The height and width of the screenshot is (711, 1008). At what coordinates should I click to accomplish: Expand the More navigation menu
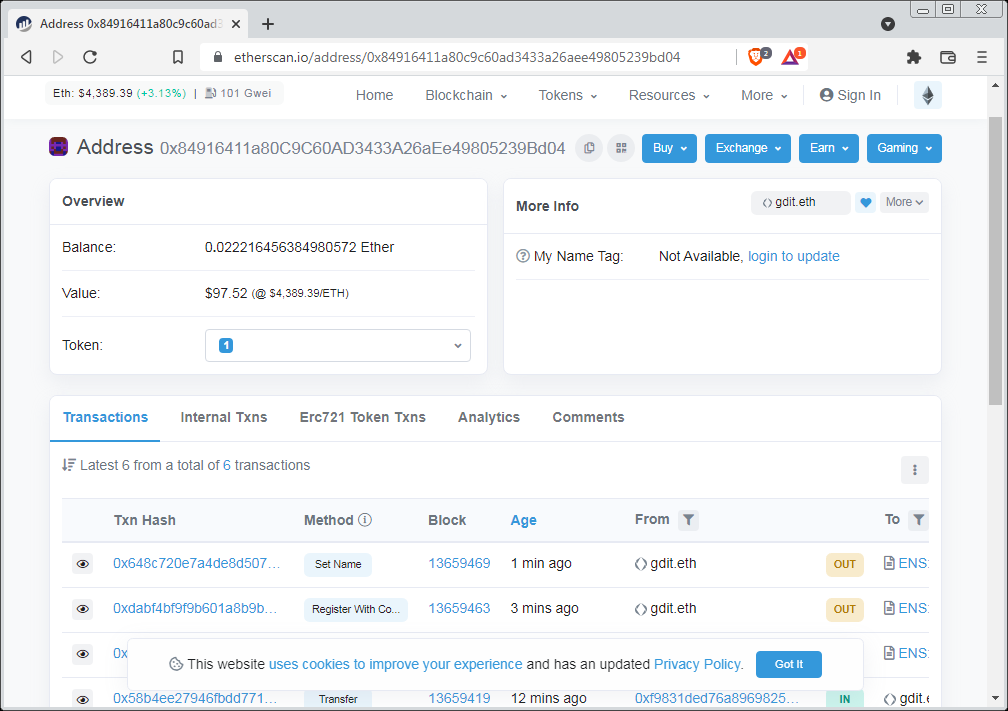point(764,95)
